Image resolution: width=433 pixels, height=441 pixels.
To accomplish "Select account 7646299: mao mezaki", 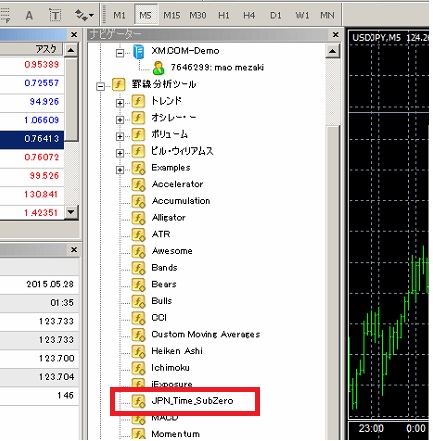I will coord(217,68).
